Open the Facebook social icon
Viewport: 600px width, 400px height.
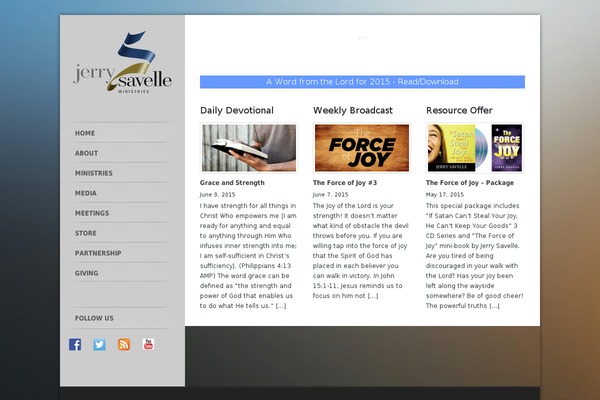point(75,344)
